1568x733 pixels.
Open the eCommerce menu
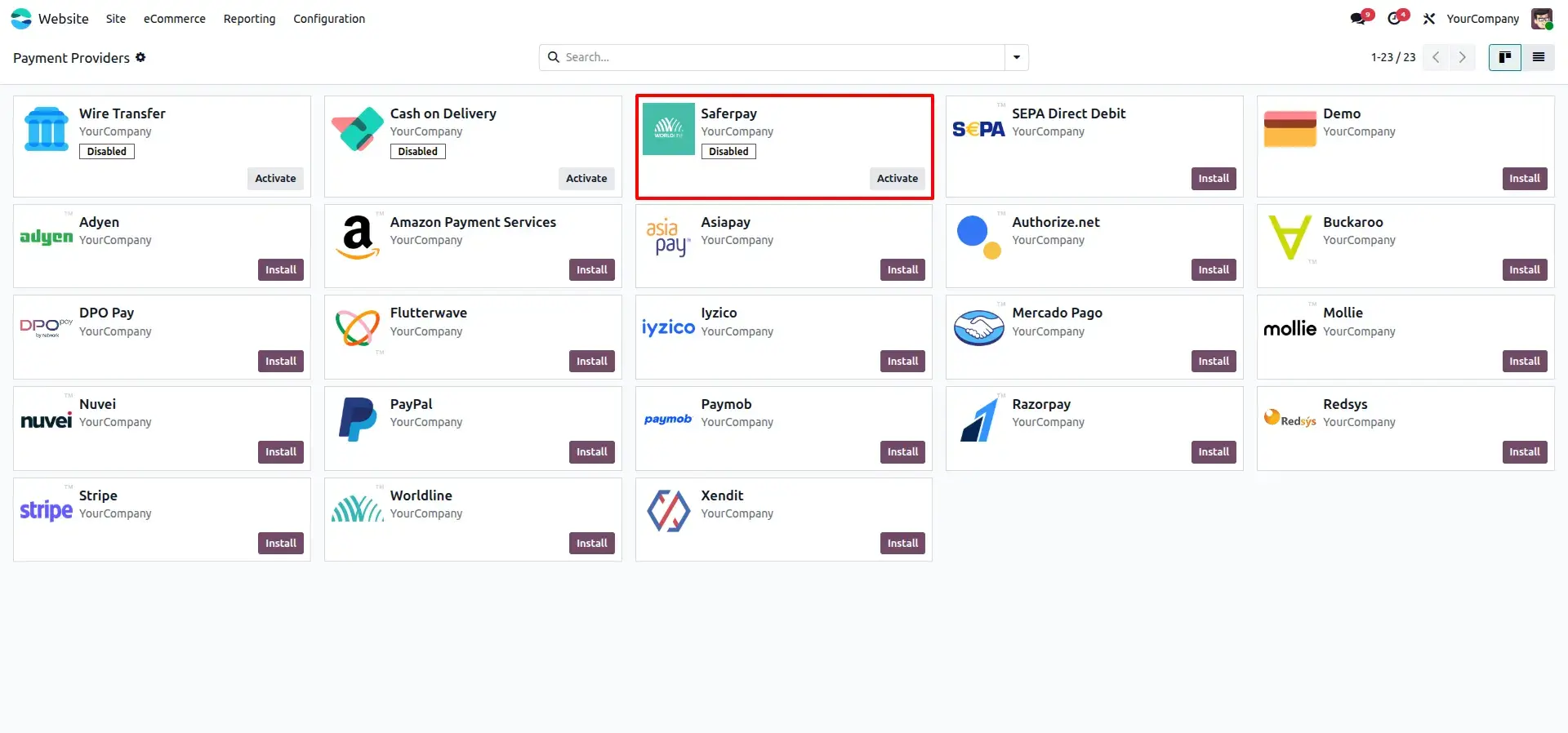coord(175,19)
